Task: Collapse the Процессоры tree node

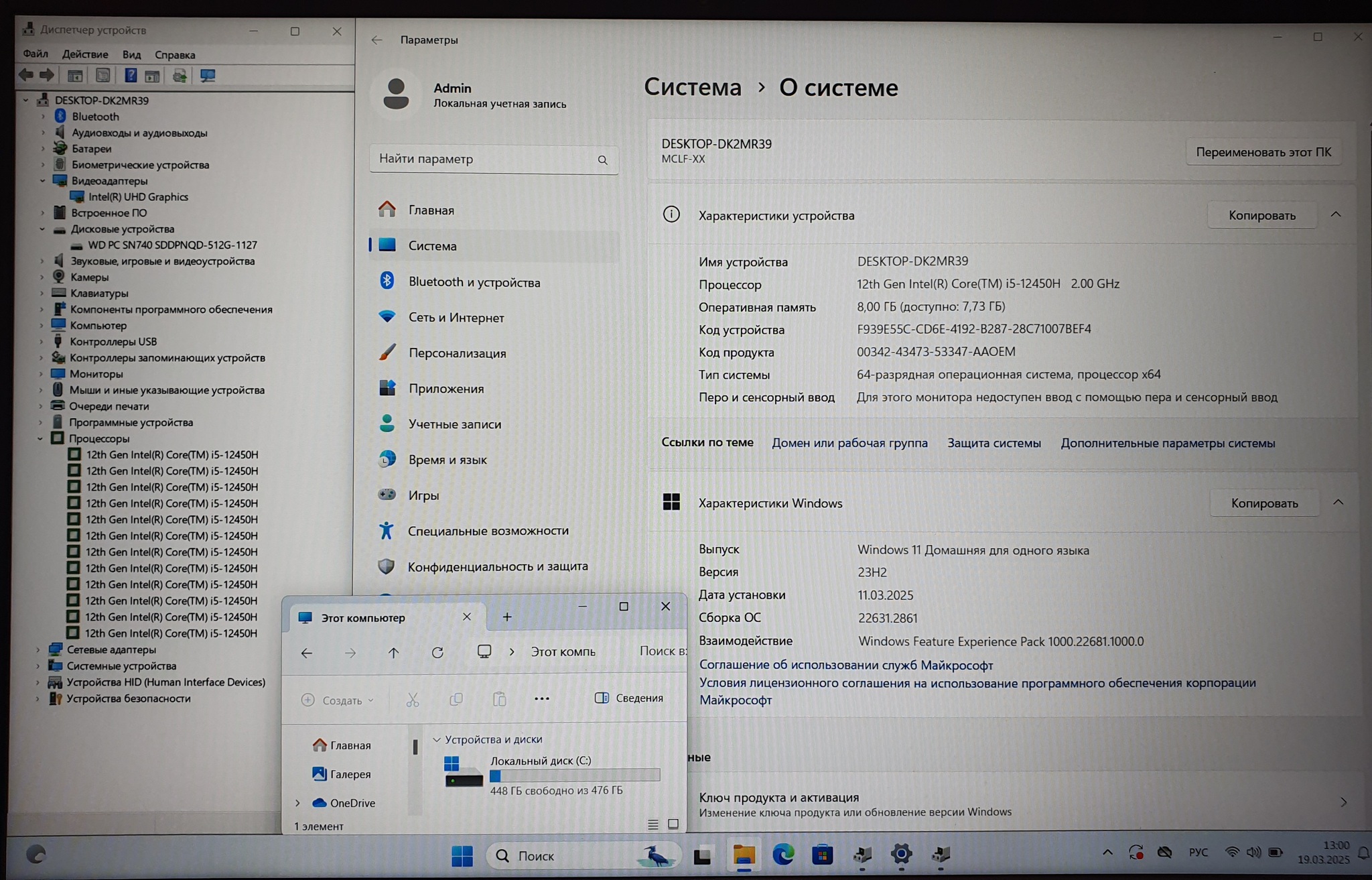Action: [40, 439]
